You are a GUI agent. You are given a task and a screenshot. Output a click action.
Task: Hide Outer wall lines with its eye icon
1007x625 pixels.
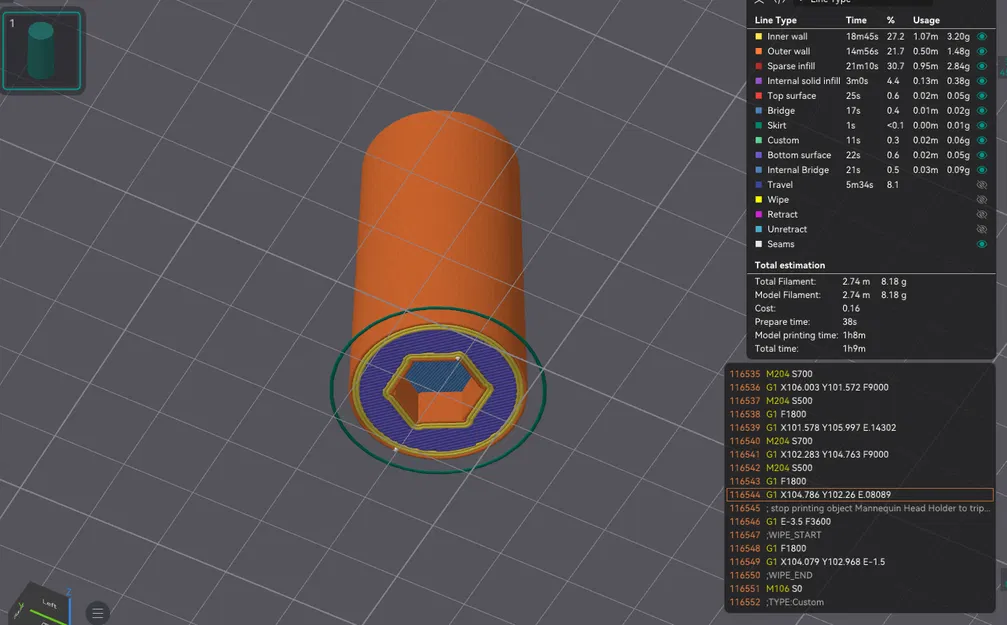981,51
